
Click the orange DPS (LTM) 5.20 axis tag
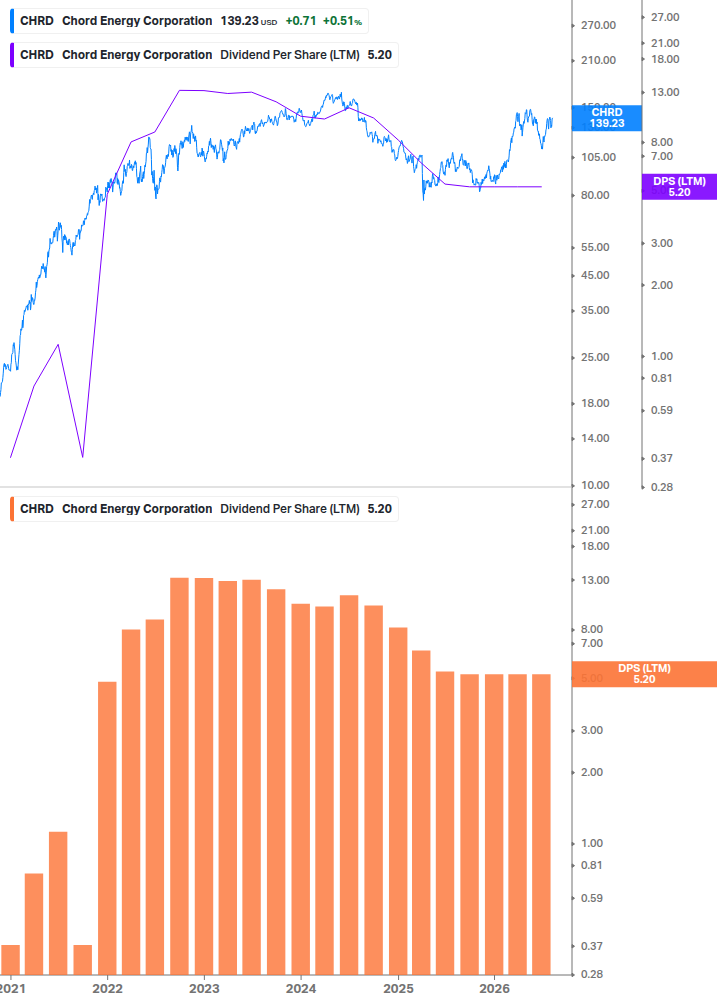pyautogui.click(x=644, y=674)
